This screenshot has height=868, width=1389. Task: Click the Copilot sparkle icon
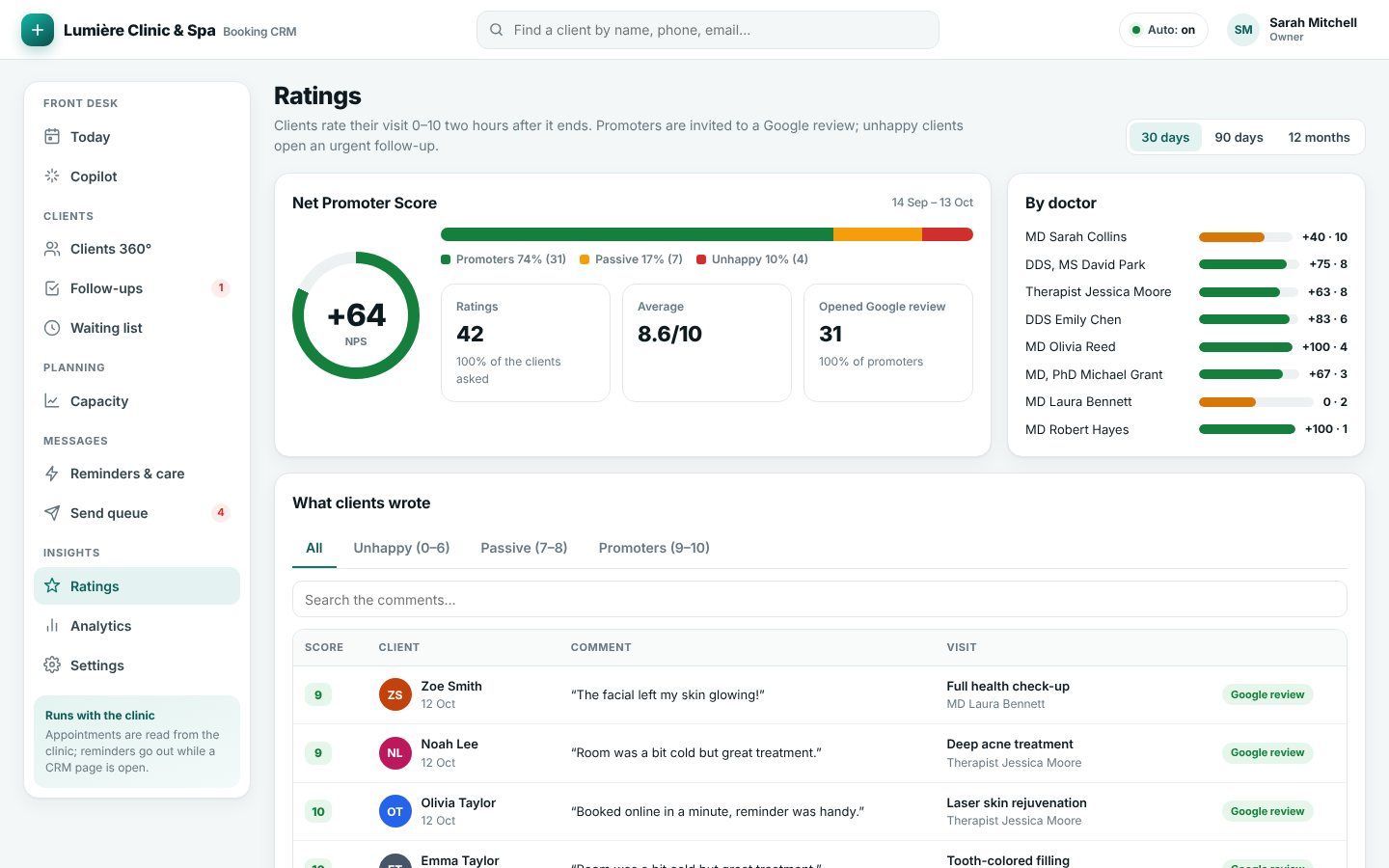coord(52,176)
